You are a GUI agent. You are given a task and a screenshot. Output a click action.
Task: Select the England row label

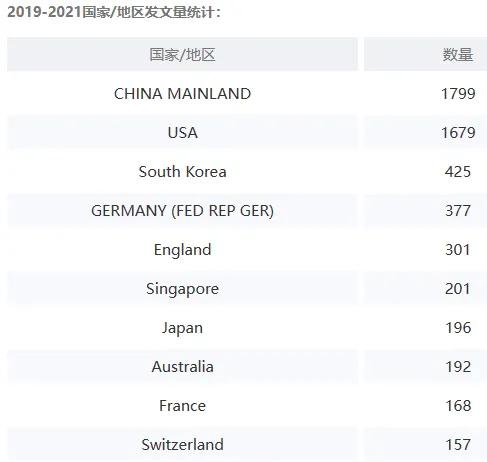click(182, 250)
